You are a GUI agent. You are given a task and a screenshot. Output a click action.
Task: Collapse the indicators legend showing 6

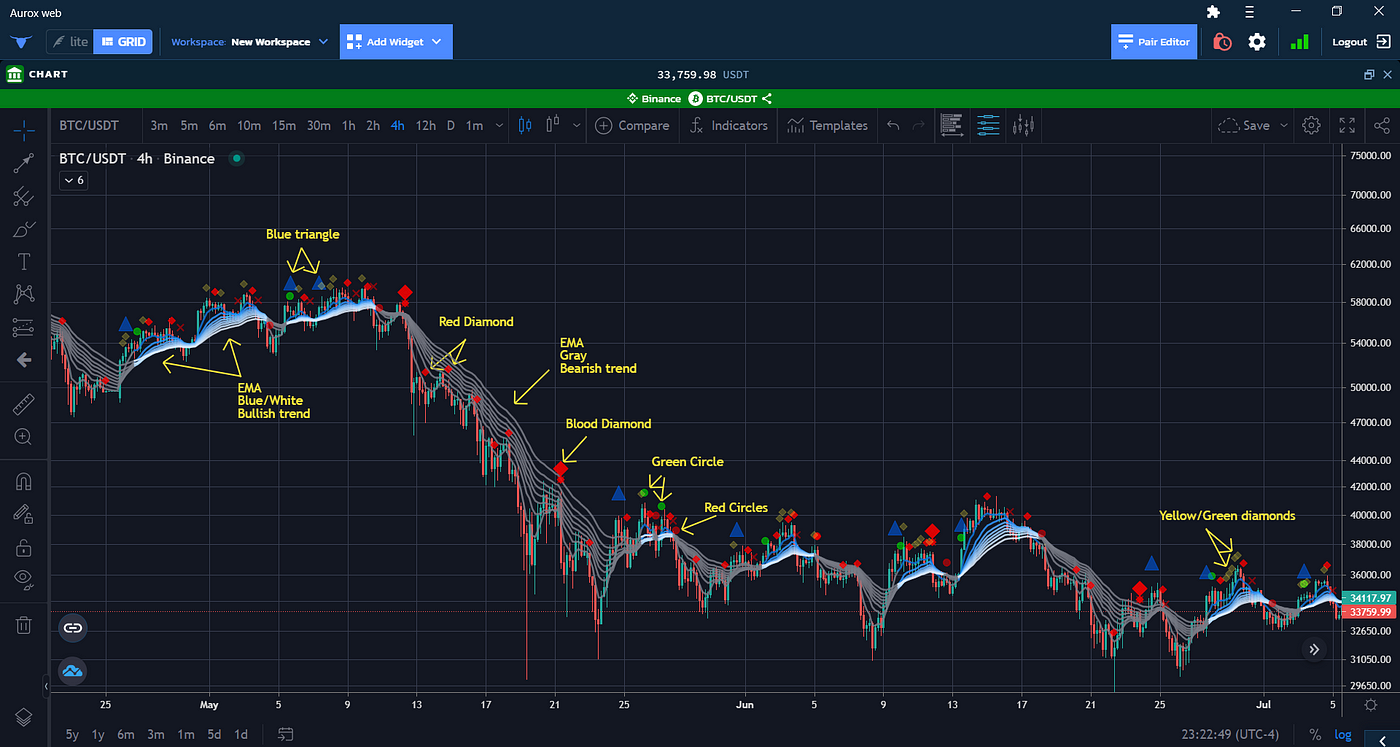(73, 180)
